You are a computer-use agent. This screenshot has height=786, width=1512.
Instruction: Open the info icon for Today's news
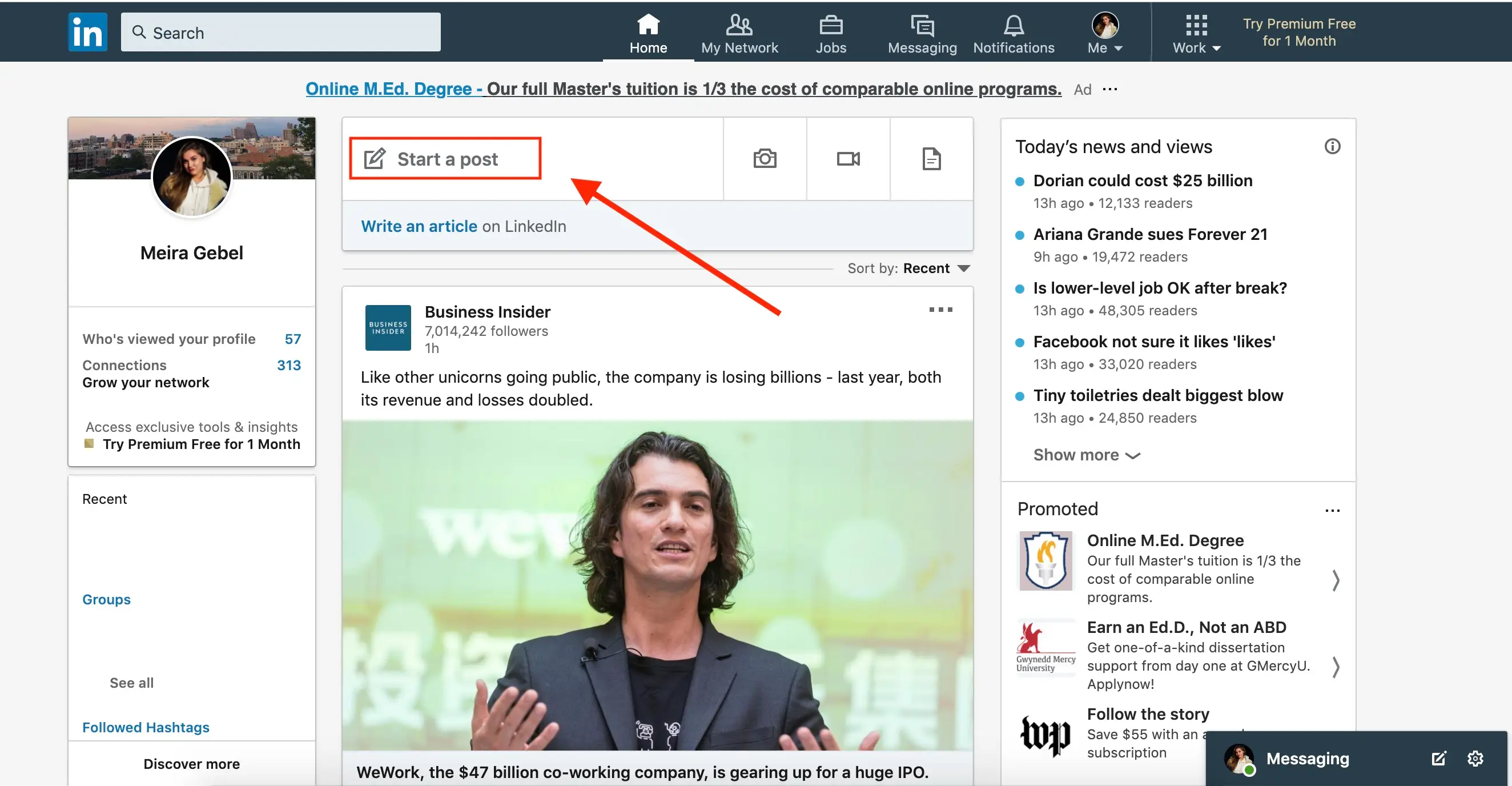[x=1332, y=146]
